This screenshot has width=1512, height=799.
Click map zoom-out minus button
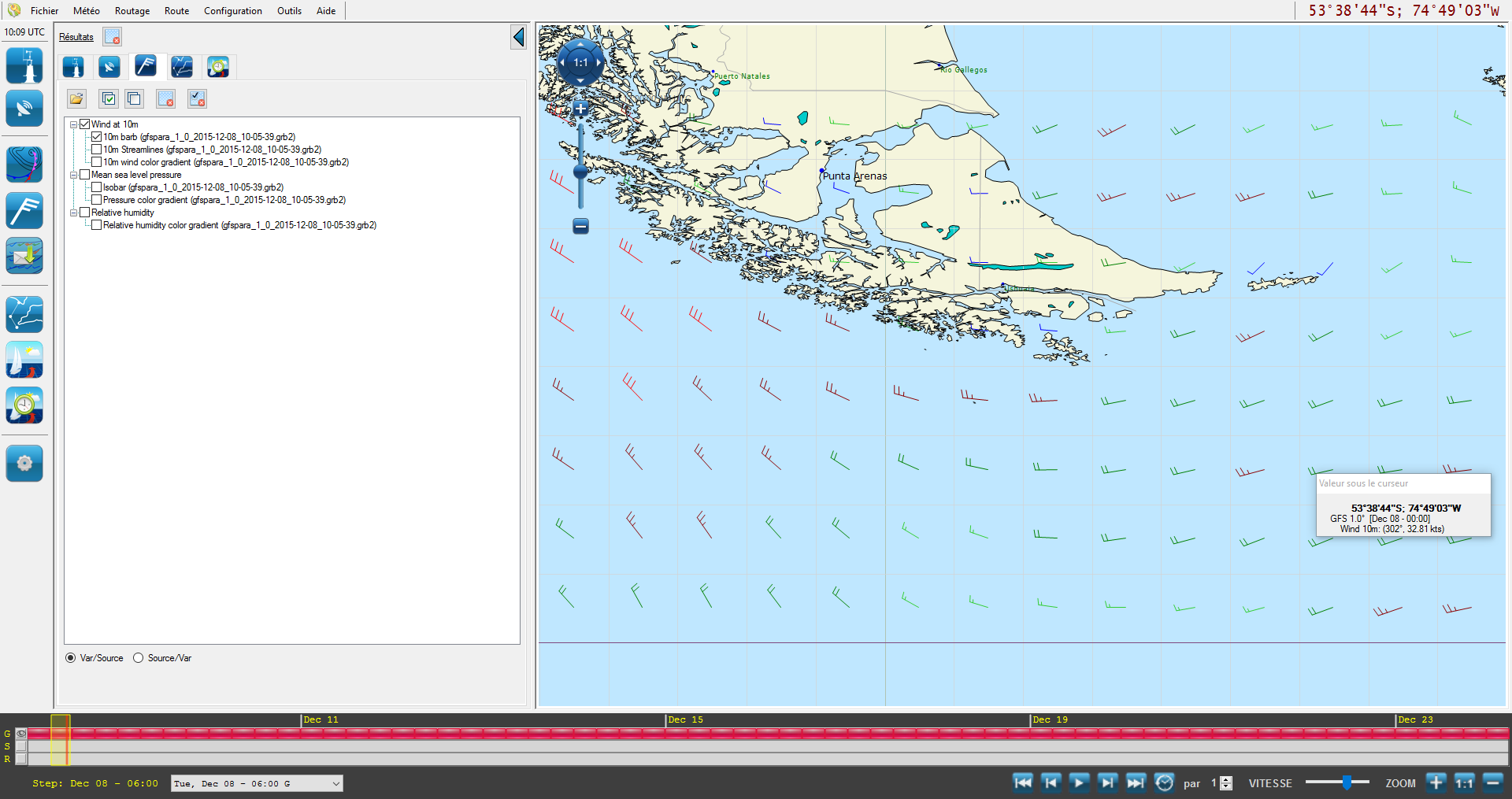coord(580,227)
